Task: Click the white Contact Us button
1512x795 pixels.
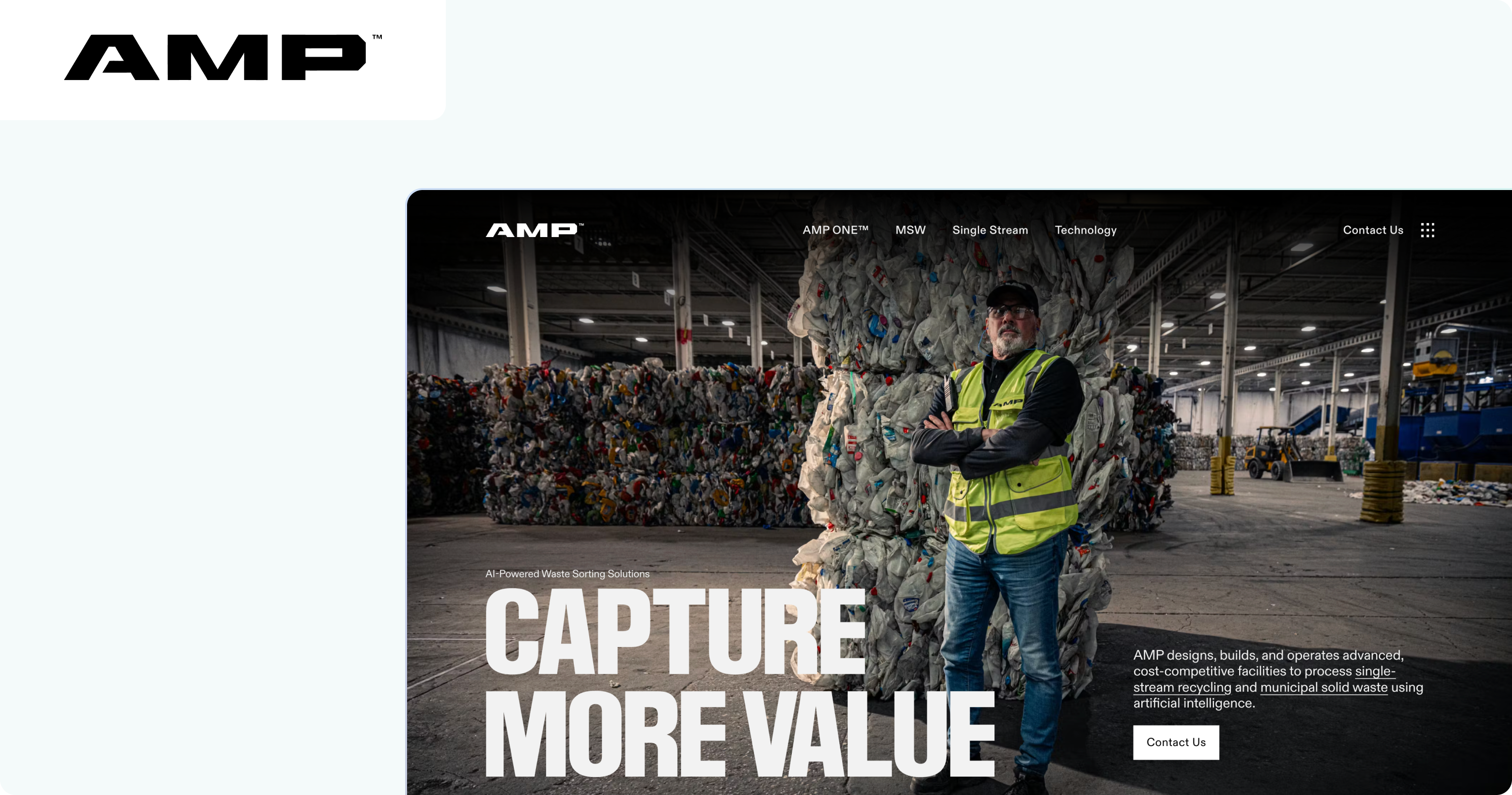Action: click(x=1176, y=742)
